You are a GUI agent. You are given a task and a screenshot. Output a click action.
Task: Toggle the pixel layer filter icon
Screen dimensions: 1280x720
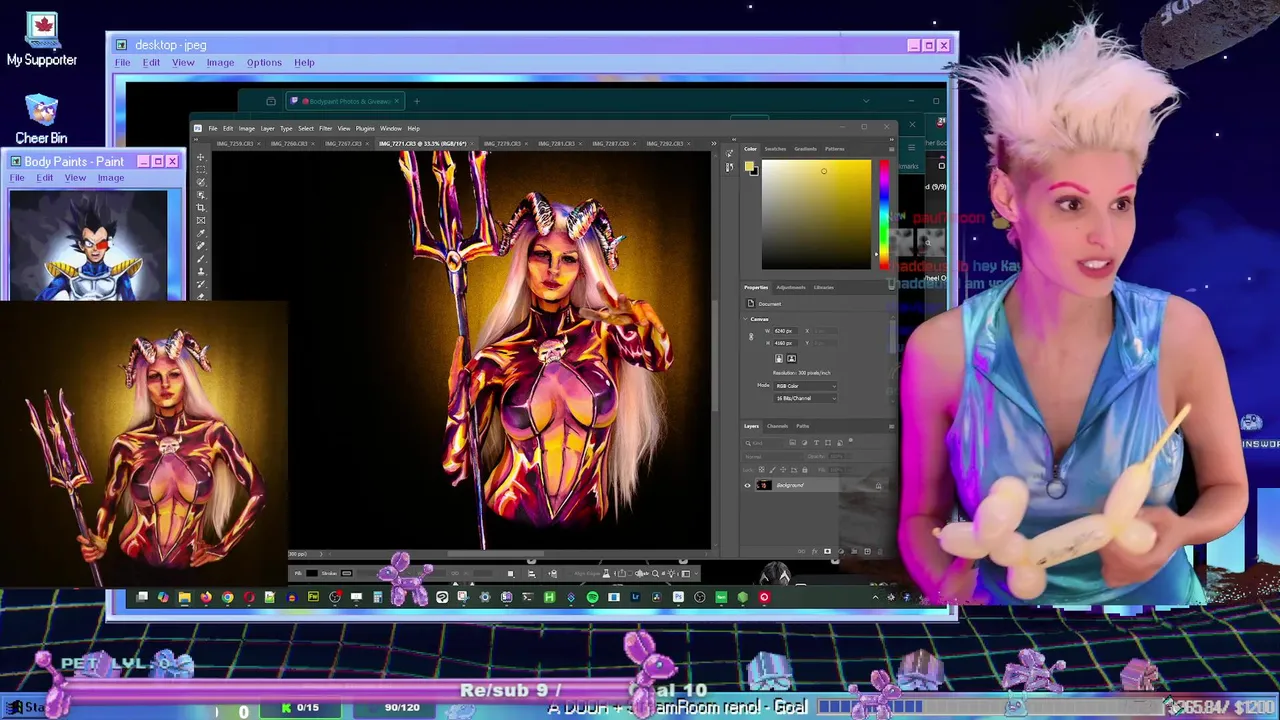click(x=793, y=443)
